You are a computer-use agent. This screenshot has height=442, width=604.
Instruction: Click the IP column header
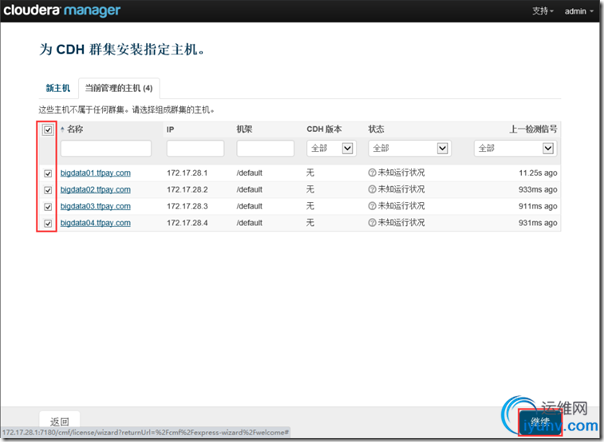170,129
